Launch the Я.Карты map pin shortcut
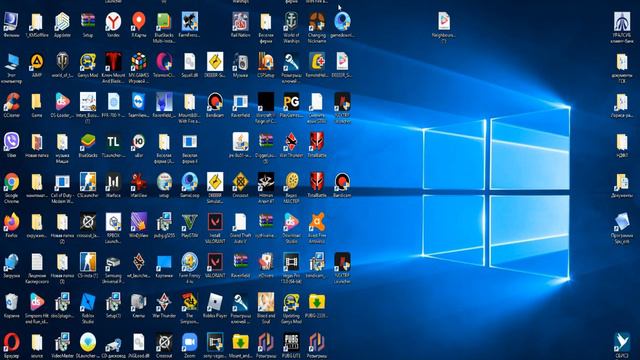The image size is (640, 360). (139, 21)
